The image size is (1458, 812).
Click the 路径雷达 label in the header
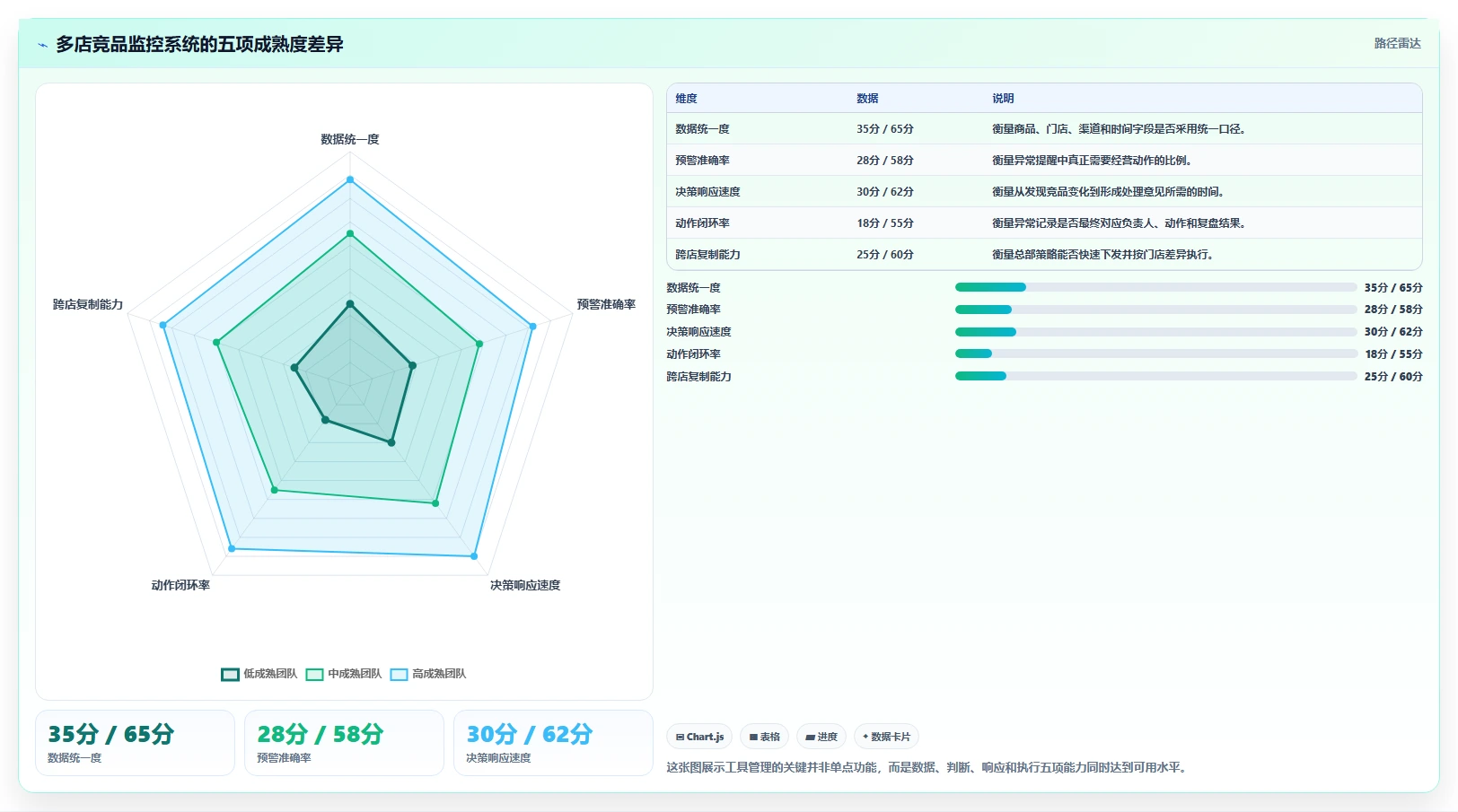tap(1397, 43)
